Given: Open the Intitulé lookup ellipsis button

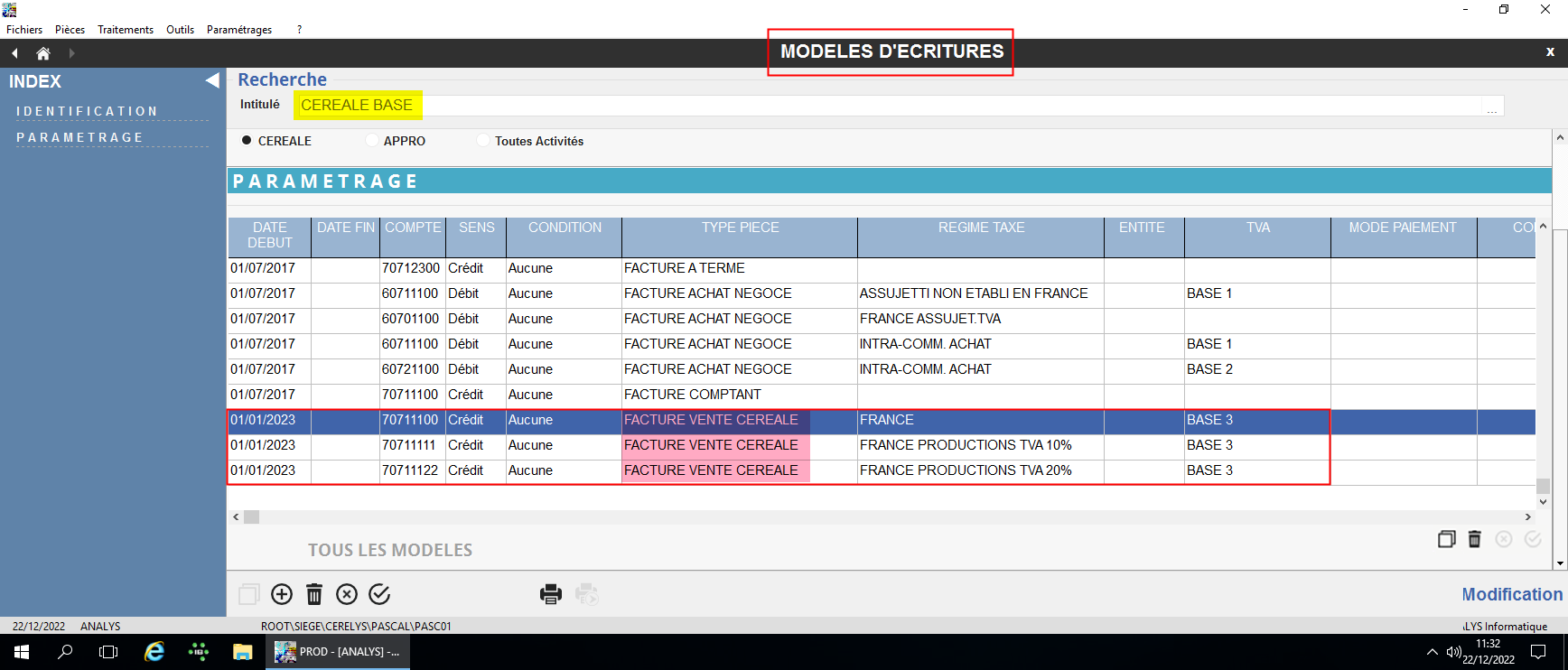Looking at the screenshot, I should click(x=1491, y=107).
